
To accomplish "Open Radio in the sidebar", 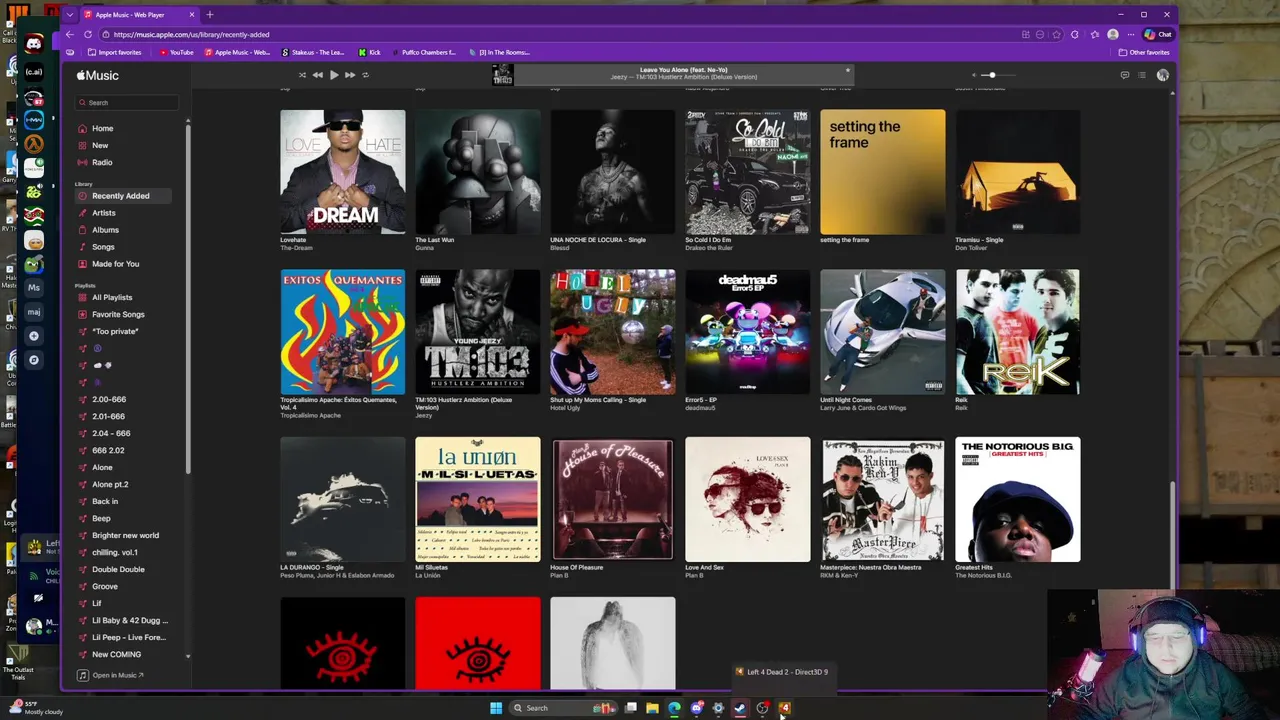I will (x=102, y=162).
